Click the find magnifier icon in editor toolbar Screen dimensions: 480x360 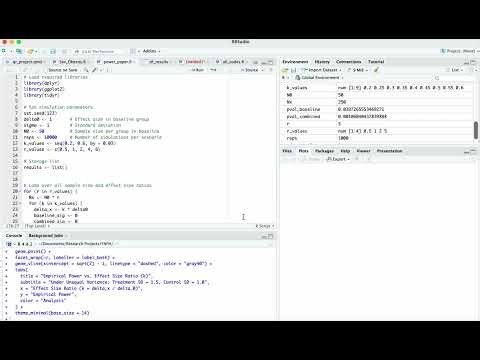(86, 70)
